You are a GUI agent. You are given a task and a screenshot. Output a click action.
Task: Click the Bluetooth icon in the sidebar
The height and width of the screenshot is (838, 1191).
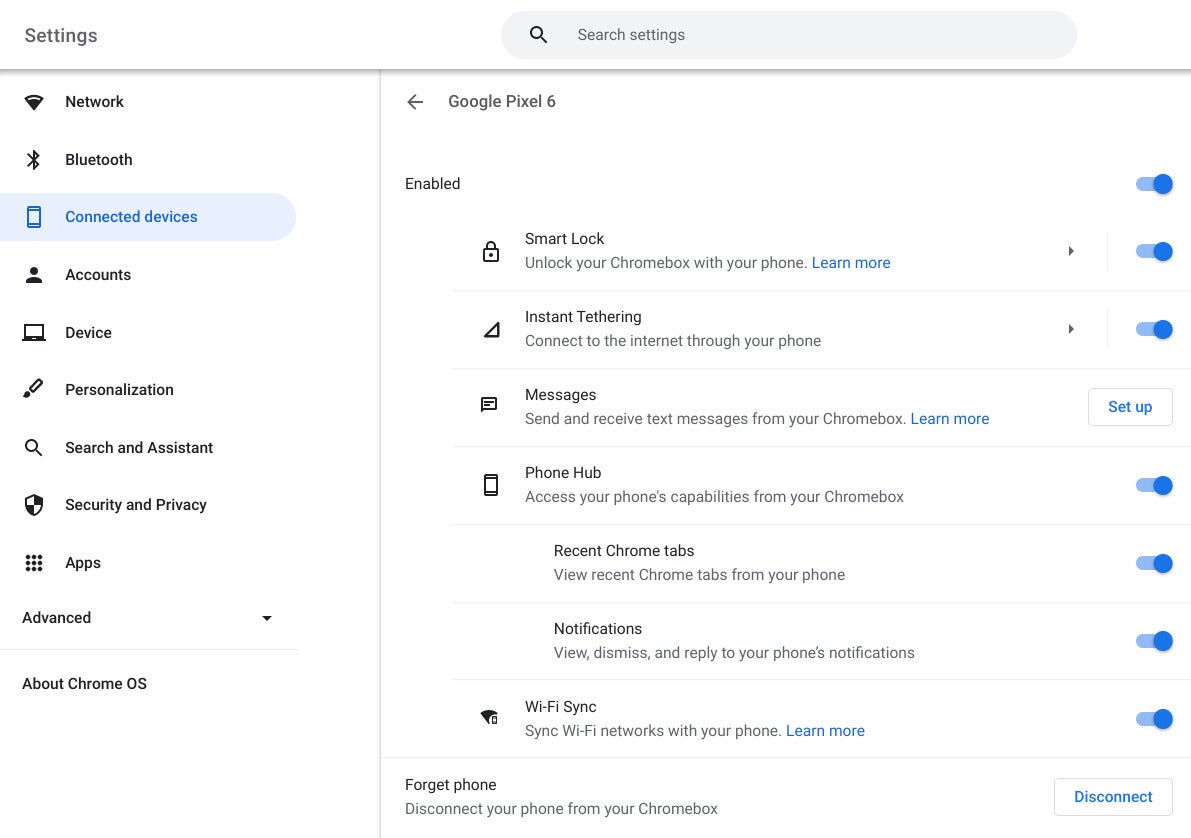pyautogui.click(x=33, y=160)
